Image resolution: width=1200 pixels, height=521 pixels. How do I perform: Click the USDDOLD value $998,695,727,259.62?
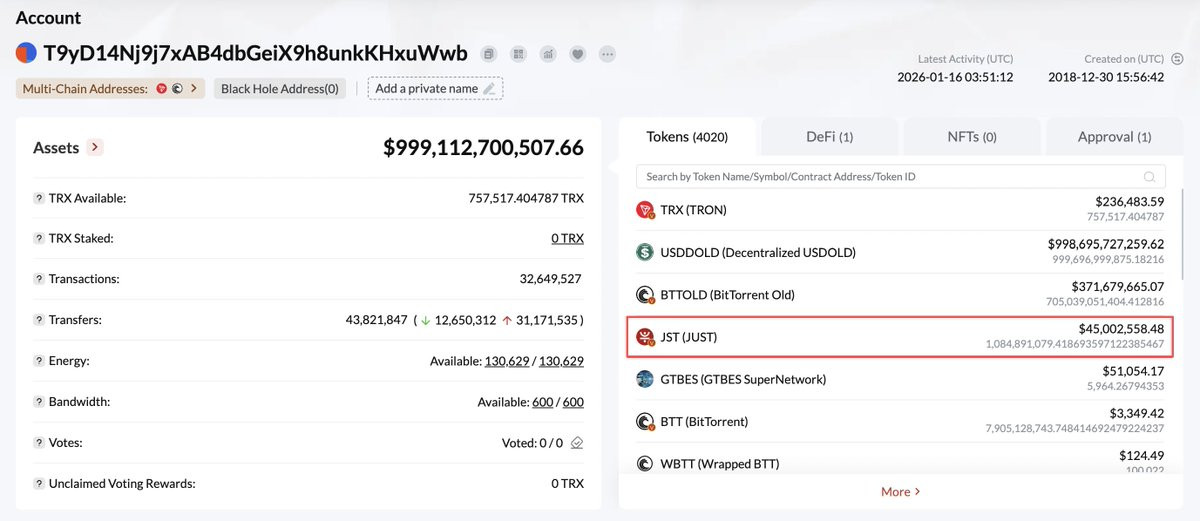(x=1106, y=244)
